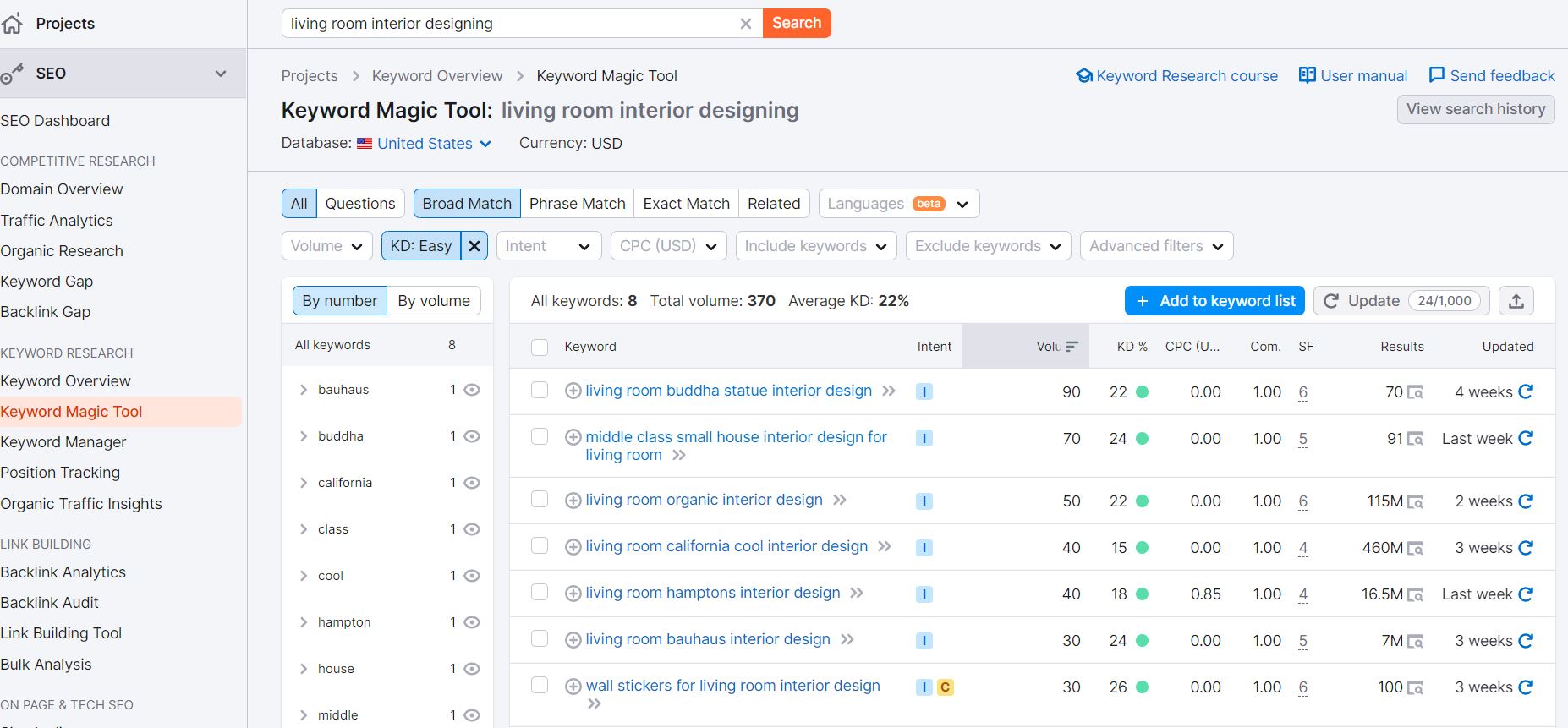Click double-arrow next to california cool keyword
1568x728 pixels.
[885, 547]
